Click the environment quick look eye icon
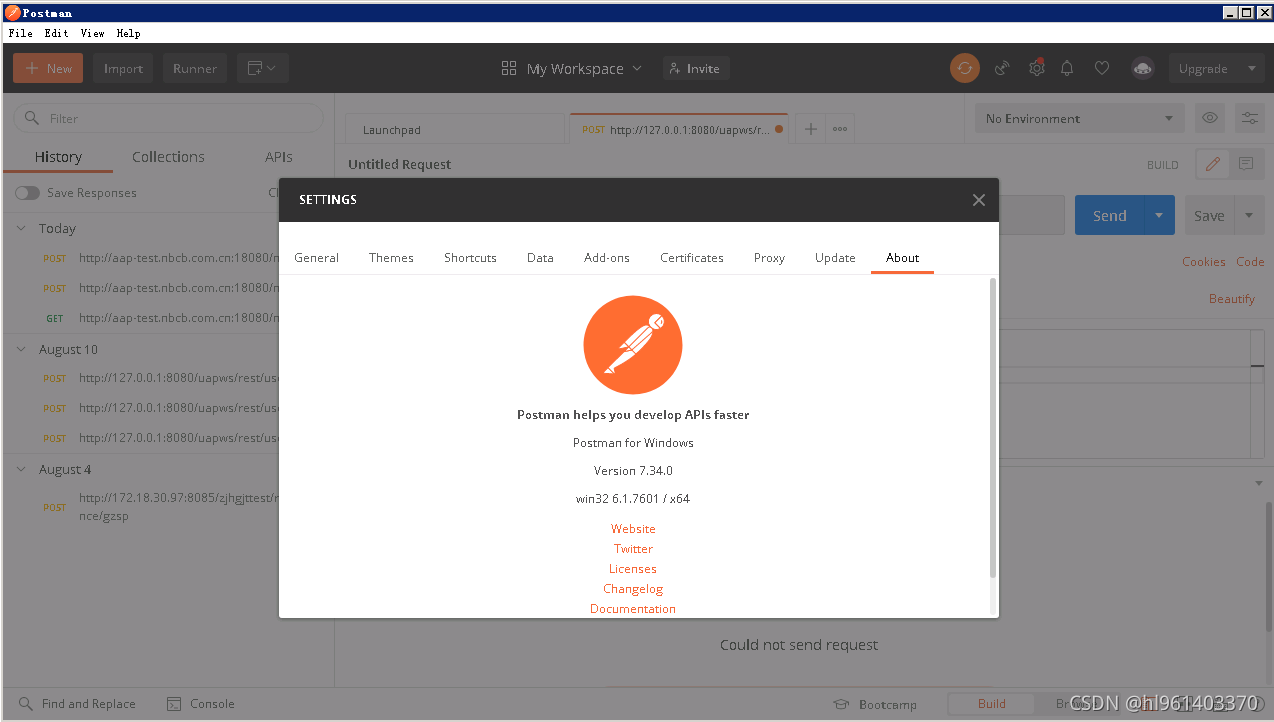The width and height of the screenshot is (1274, 722). coord(1210,118)
